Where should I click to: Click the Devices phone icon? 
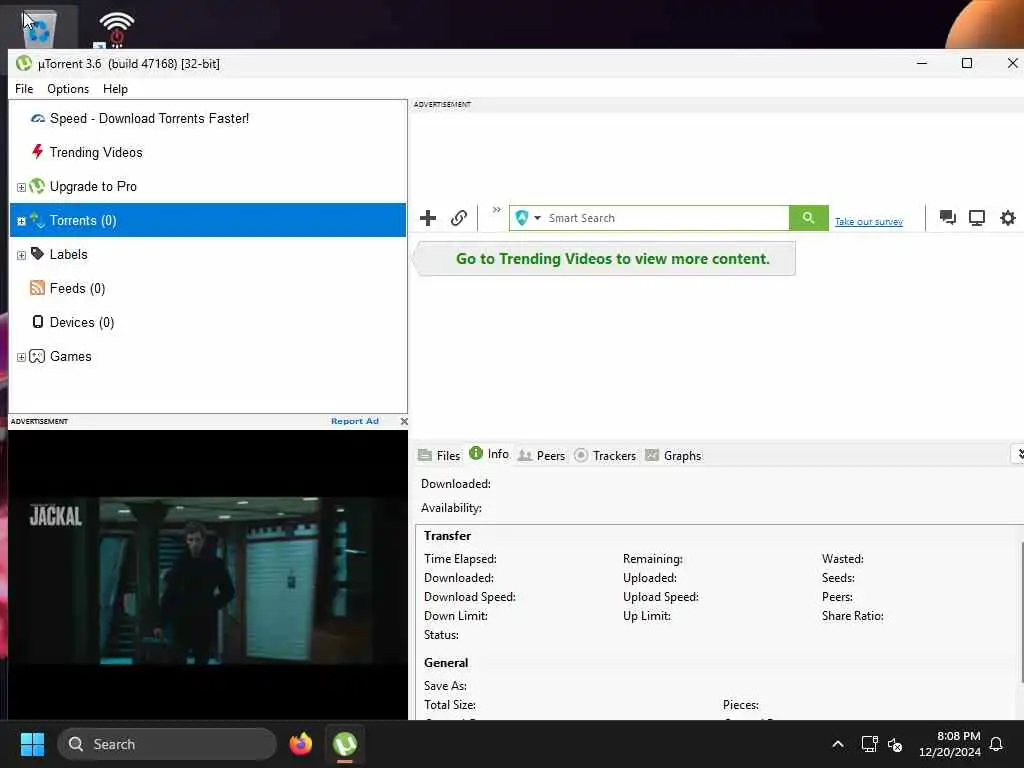click(x=38, y=321)
